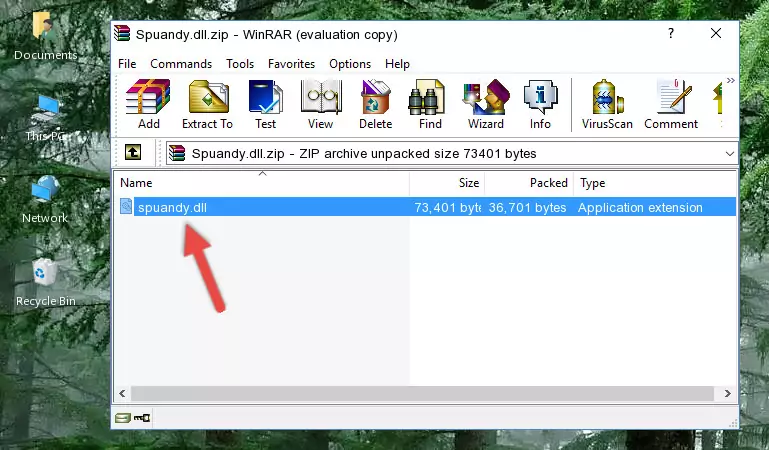Run the Test archive tool
Image resolution: width=769 pixels, height=450 pixels.
click(265, 104)
